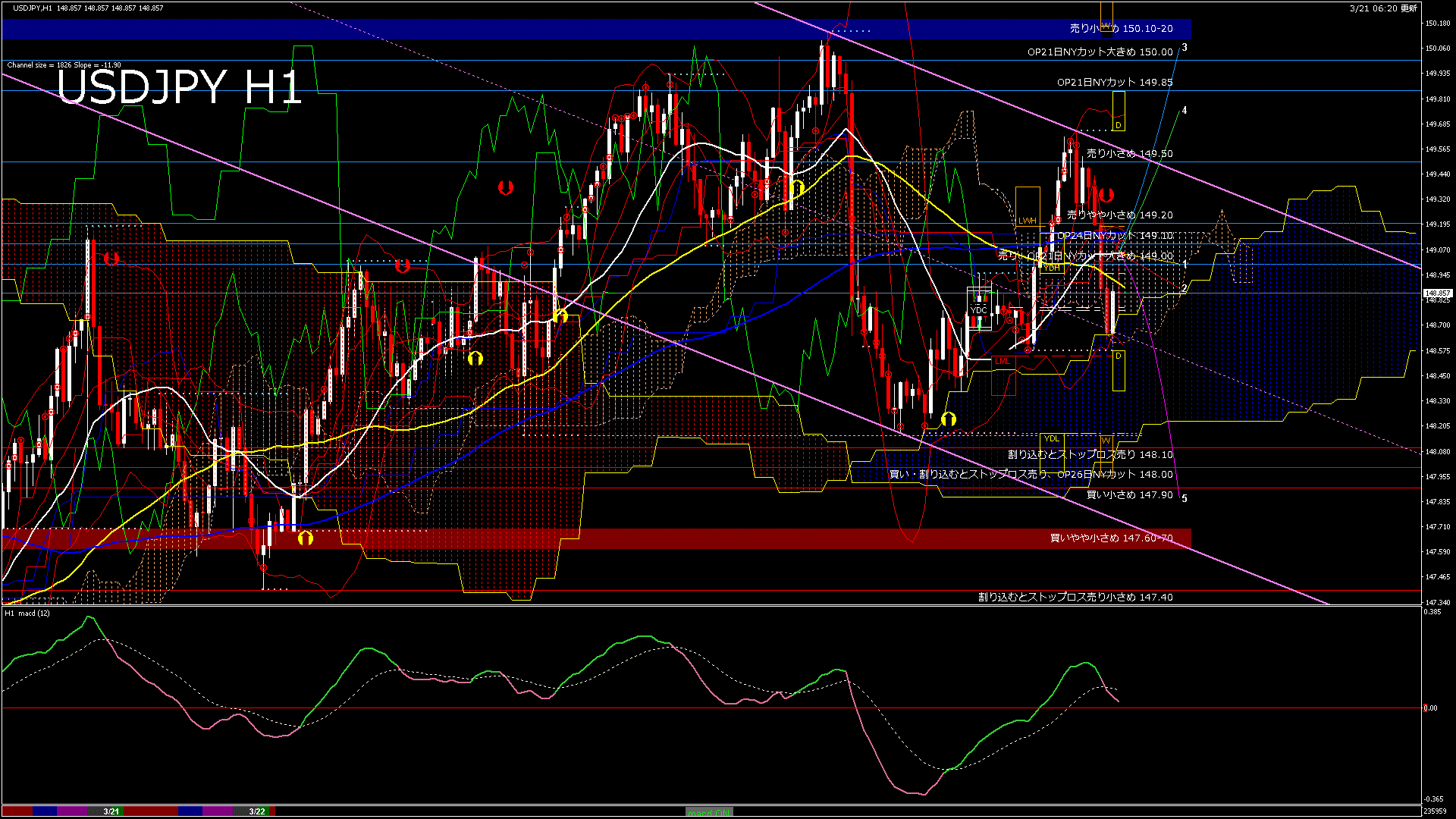
Task: Click the MACD 0.385 scale value
Action: tap(1433, 612)
